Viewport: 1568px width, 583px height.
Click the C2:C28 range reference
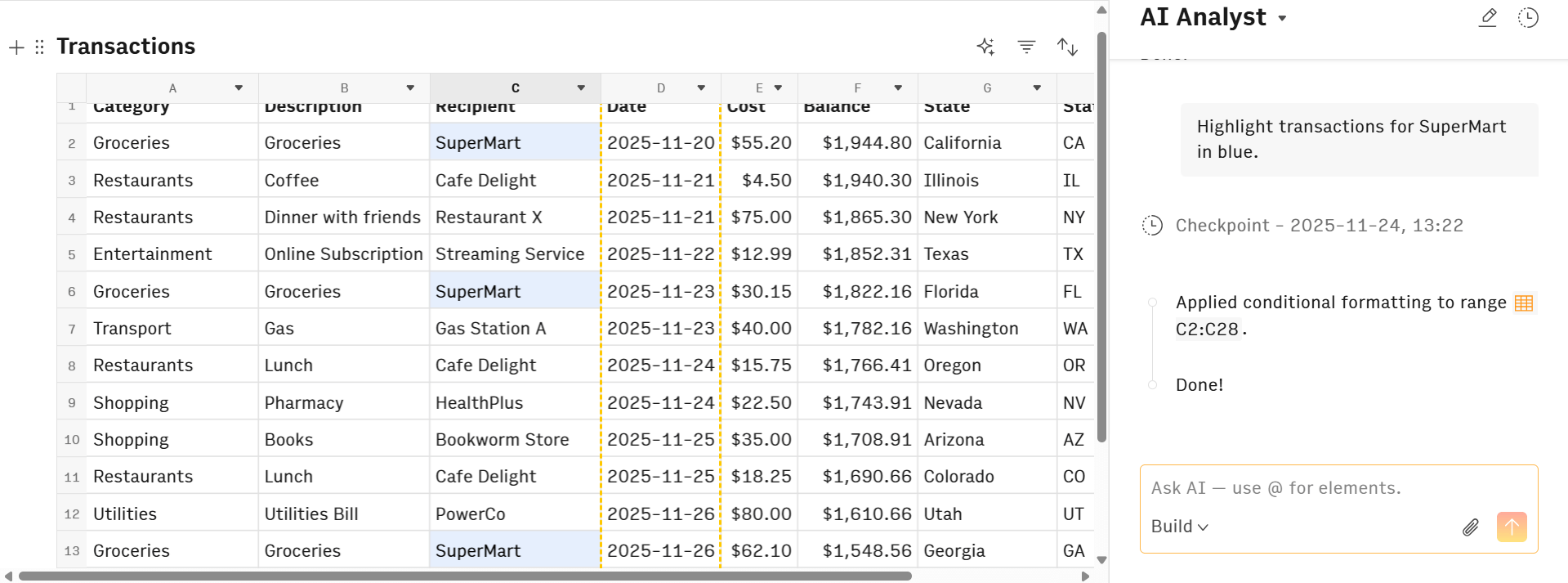coord(1208,330)
